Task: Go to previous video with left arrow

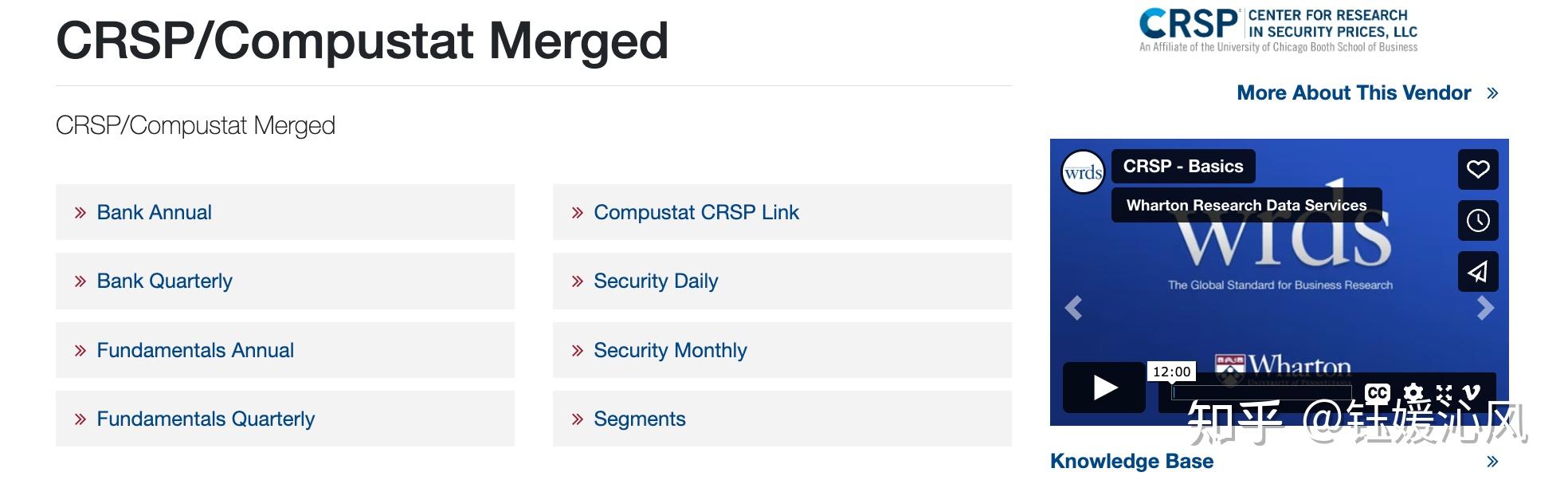Action: (1073, 308)
